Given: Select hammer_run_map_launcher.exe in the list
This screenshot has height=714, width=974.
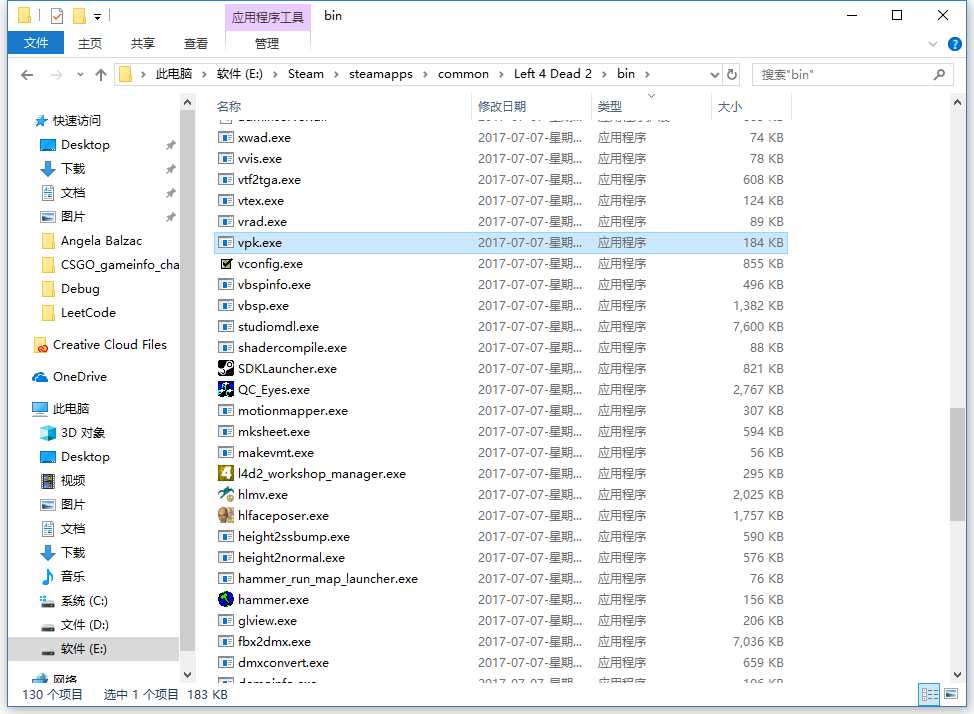Looking at the screenshot, I should tap(501, 579).
